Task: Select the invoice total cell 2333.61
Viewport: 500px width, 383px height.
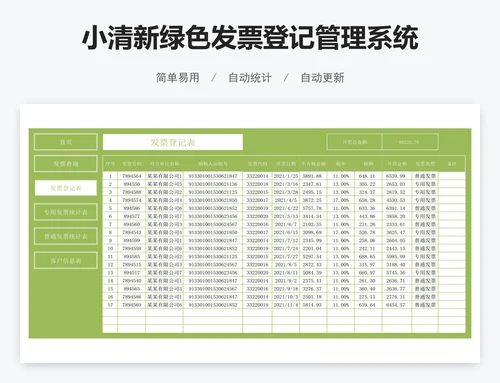Action: coord(397,224)
